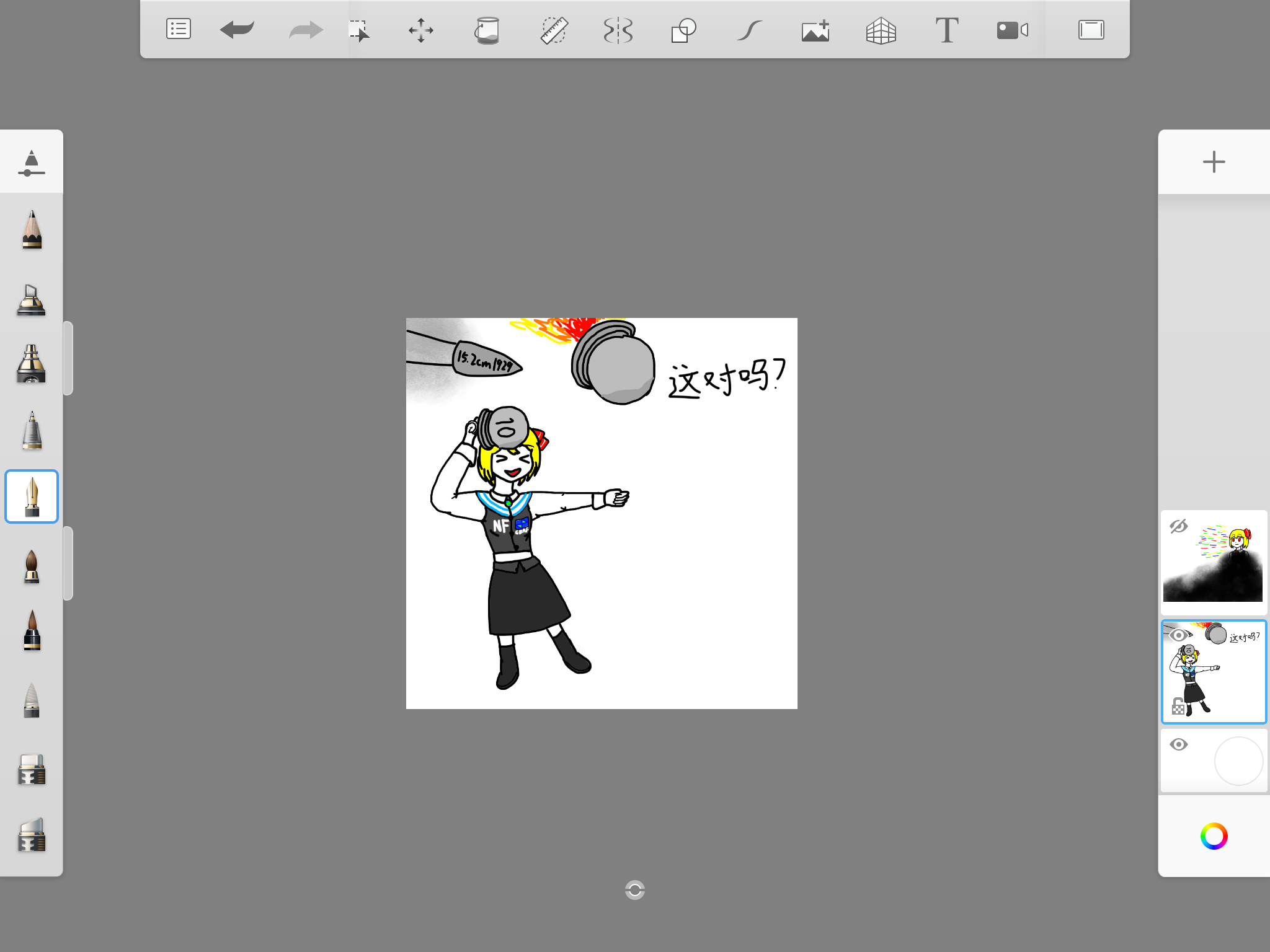
Task: Select the brush pen with black ferrule
Action: click(x=32, y=631)
